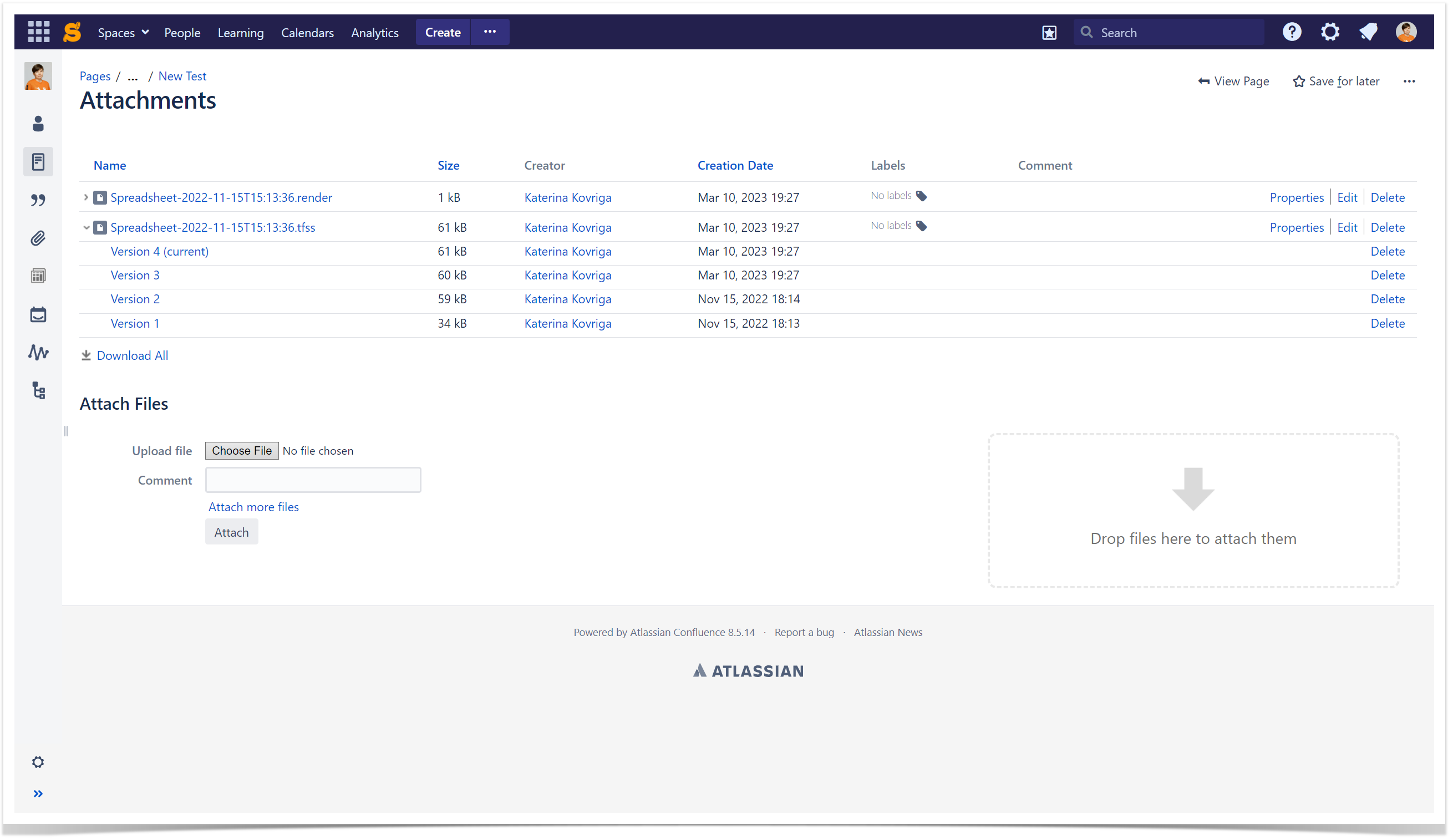1453x840 pixels.
Task: Open the notifications icon in header
Action: tap(1368, 32)
